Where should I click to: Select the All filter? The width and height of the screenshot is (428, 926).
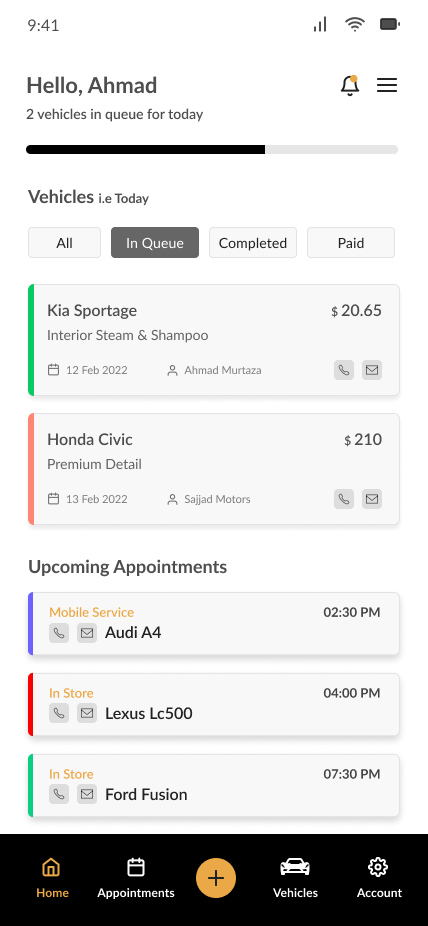point(64,243)
